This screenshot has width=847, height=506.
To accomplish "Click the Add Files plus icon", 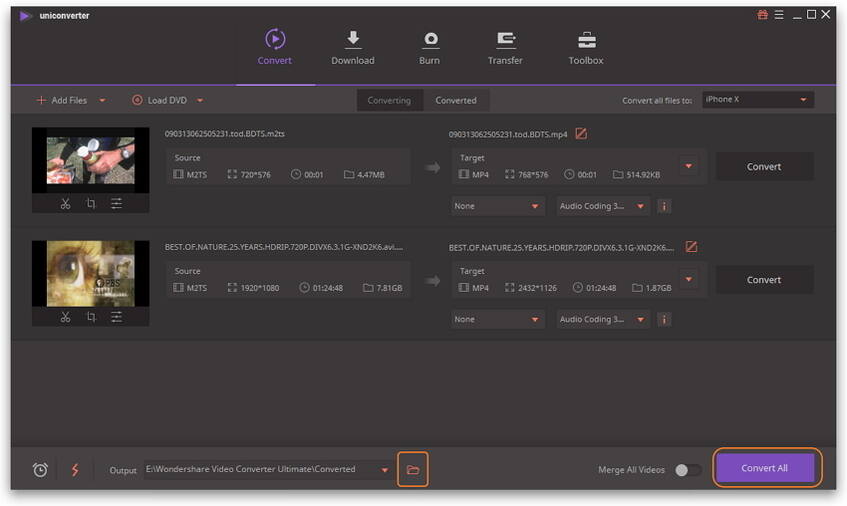I will coord(41,100).
